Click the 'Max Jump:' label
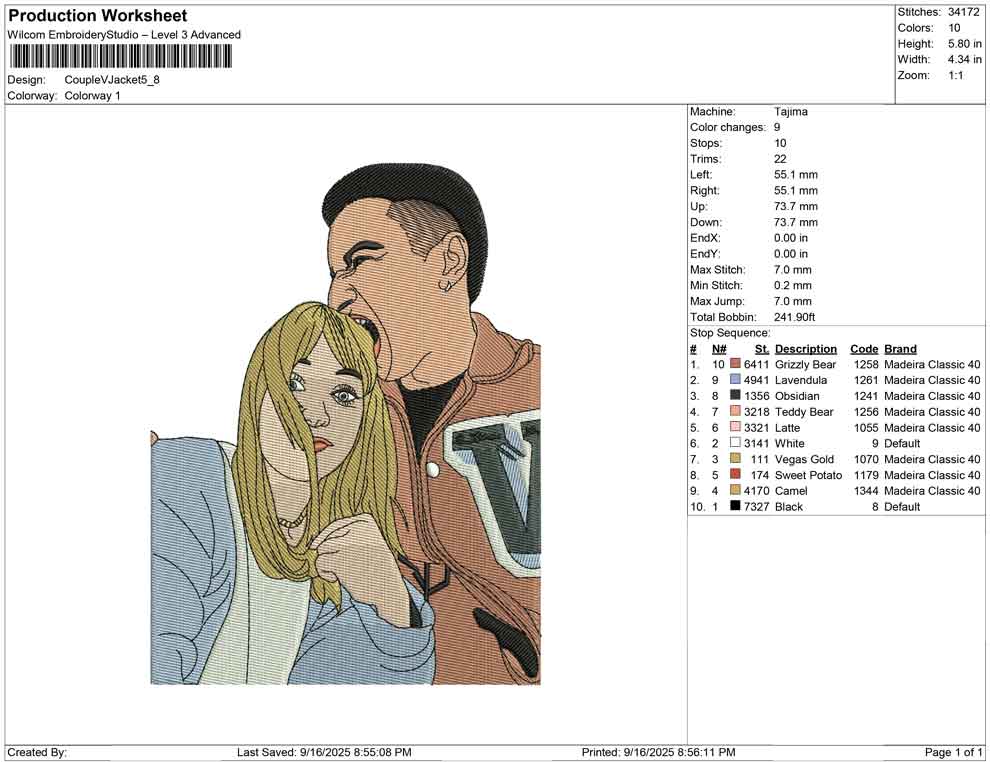This screenshot has height=762, width=990. [x=717, y=301]
